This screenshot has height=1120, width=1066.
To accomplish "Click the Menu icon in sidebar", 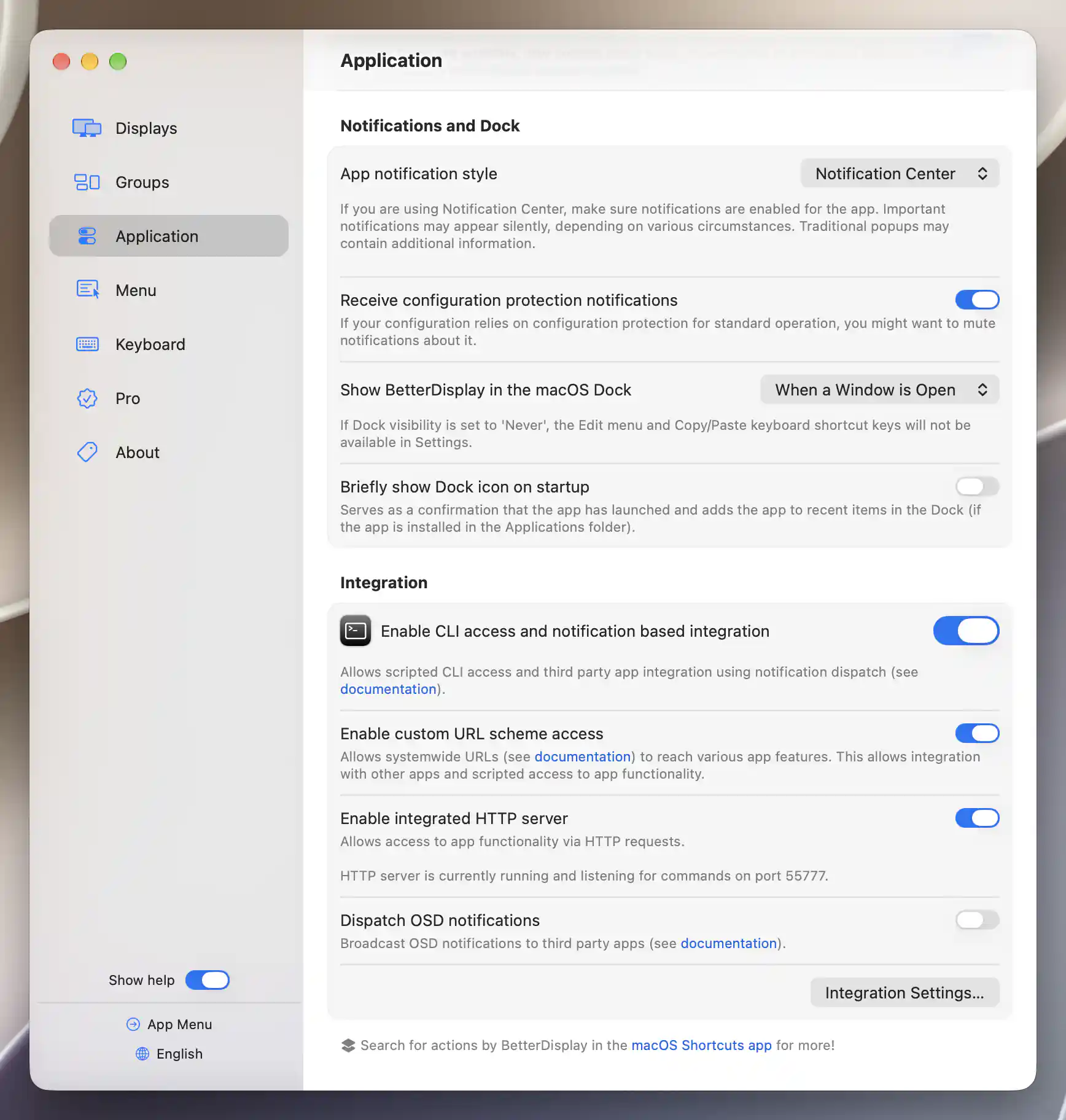I will (87, 289).
